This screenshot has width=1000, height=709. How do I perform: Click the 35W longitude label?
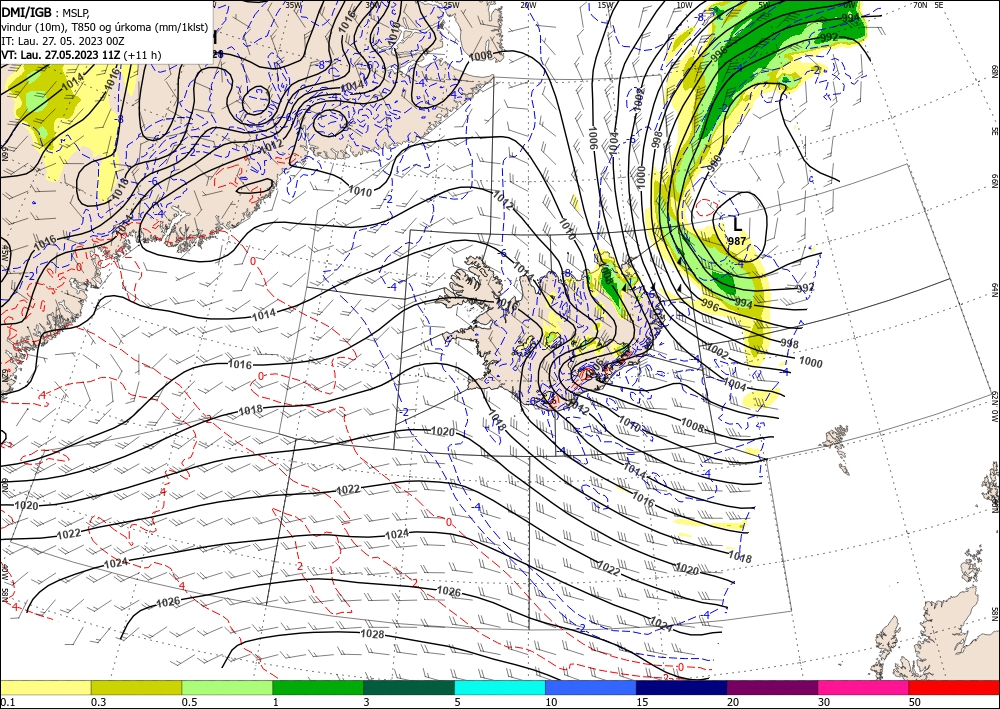click(x=293, y=5)
